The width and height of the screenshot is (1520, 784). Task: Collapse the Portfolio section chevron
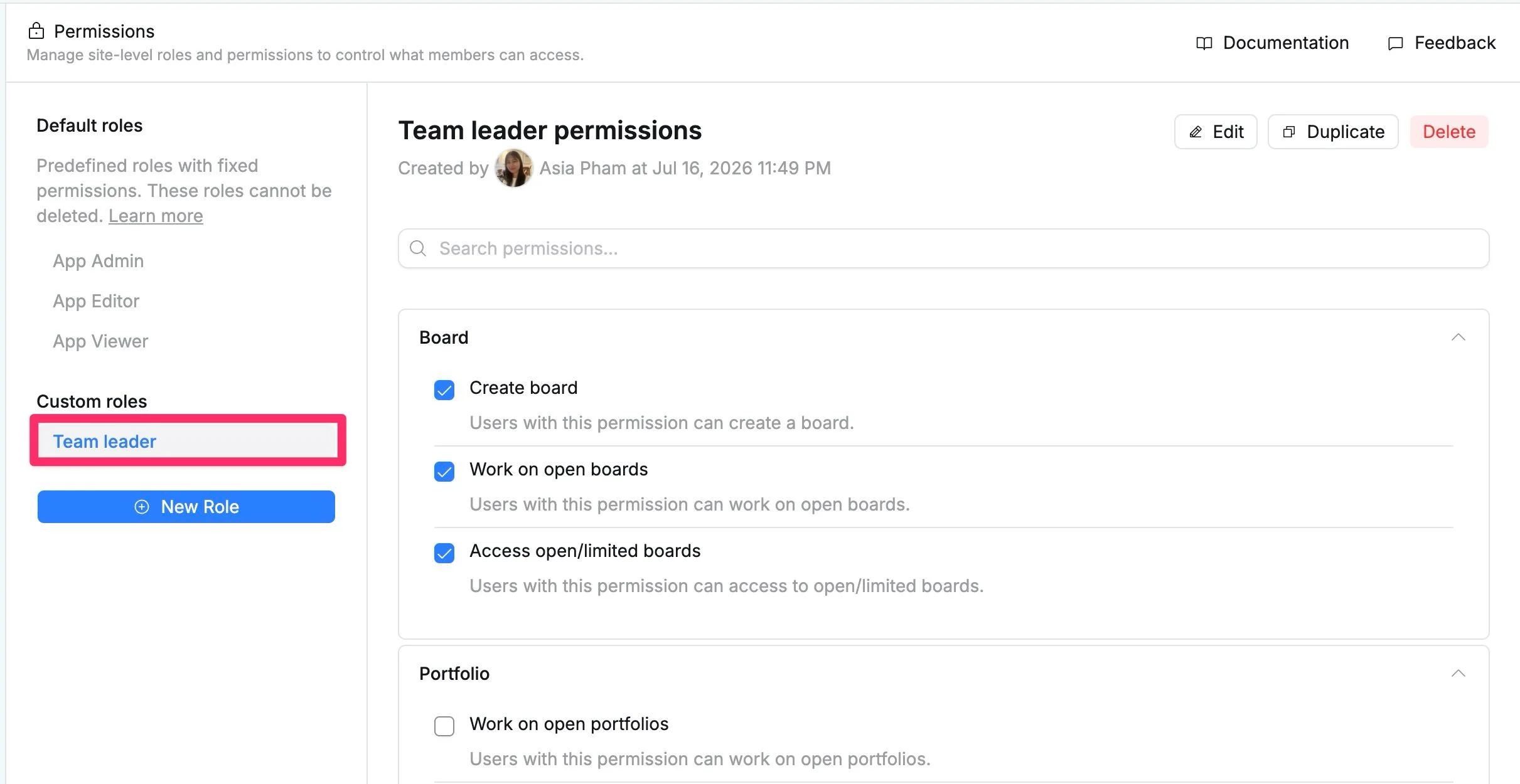(x=1458, y=674)
